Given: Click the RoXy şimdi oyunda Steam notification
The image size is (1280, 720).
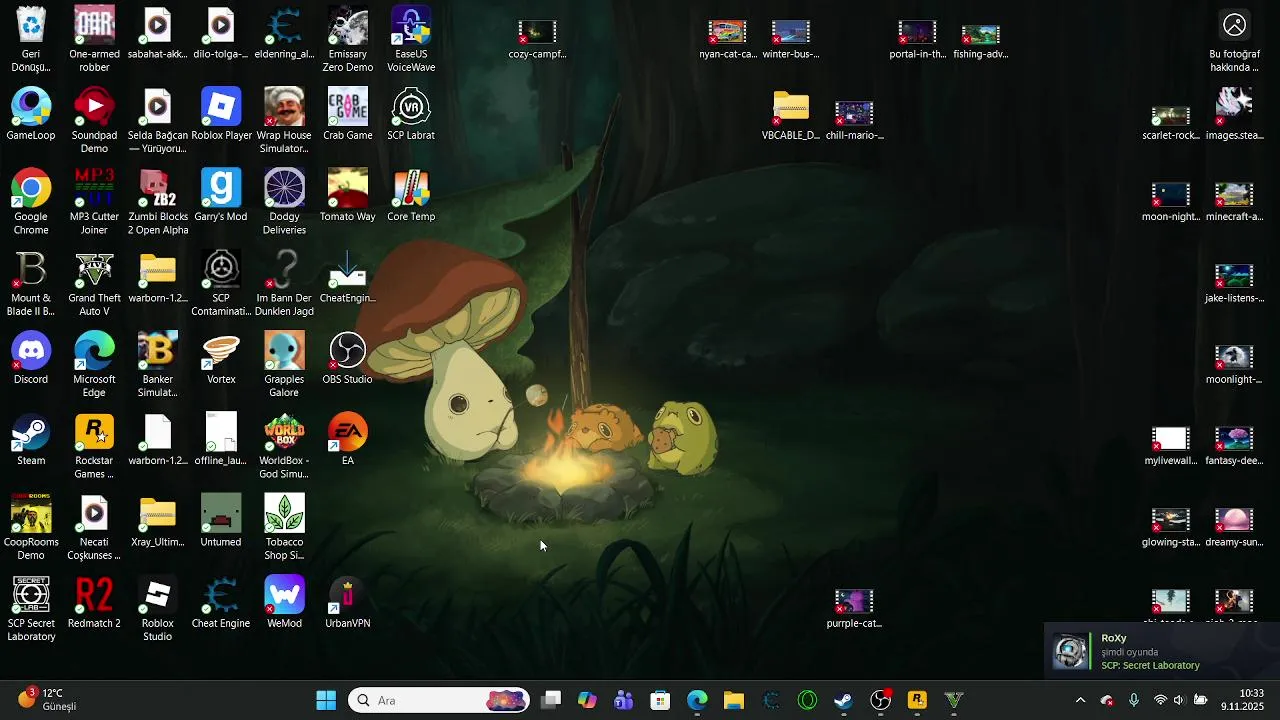Looking at the screenshot, I should (1162, 652).
